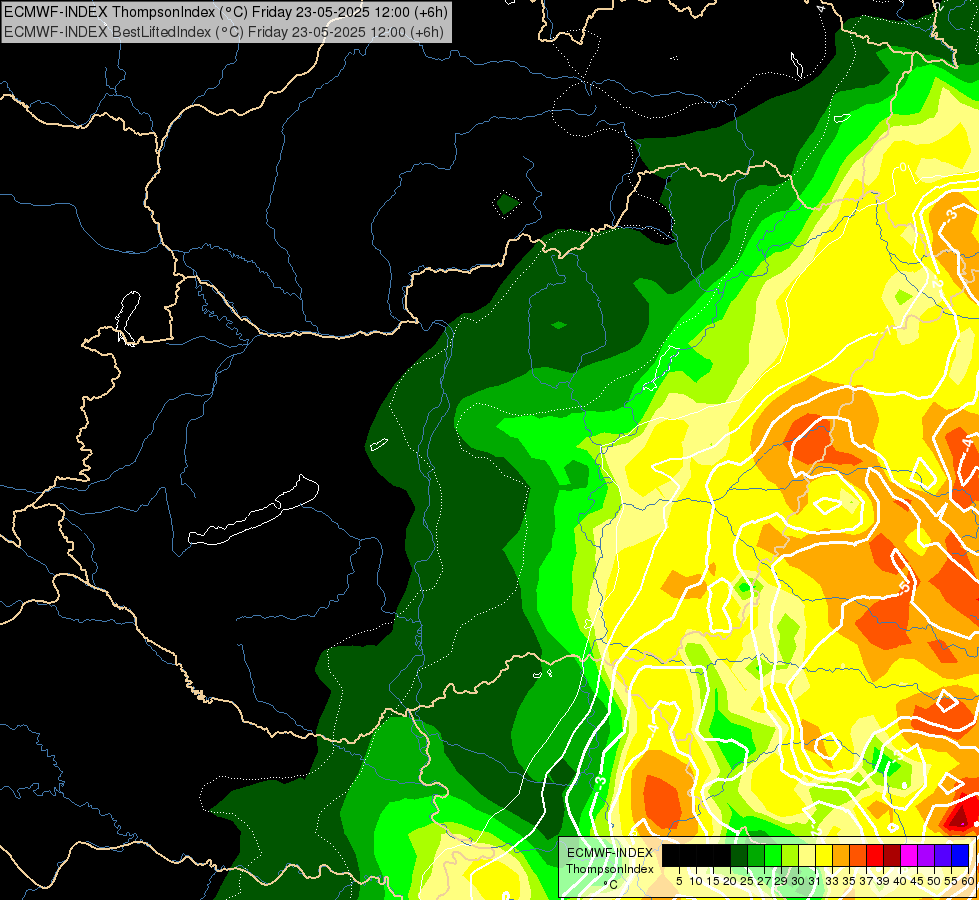This screenshot has width=979, height=900.
Task: Select the medium green 25-27 legend swatch
Action: point(756,856)
